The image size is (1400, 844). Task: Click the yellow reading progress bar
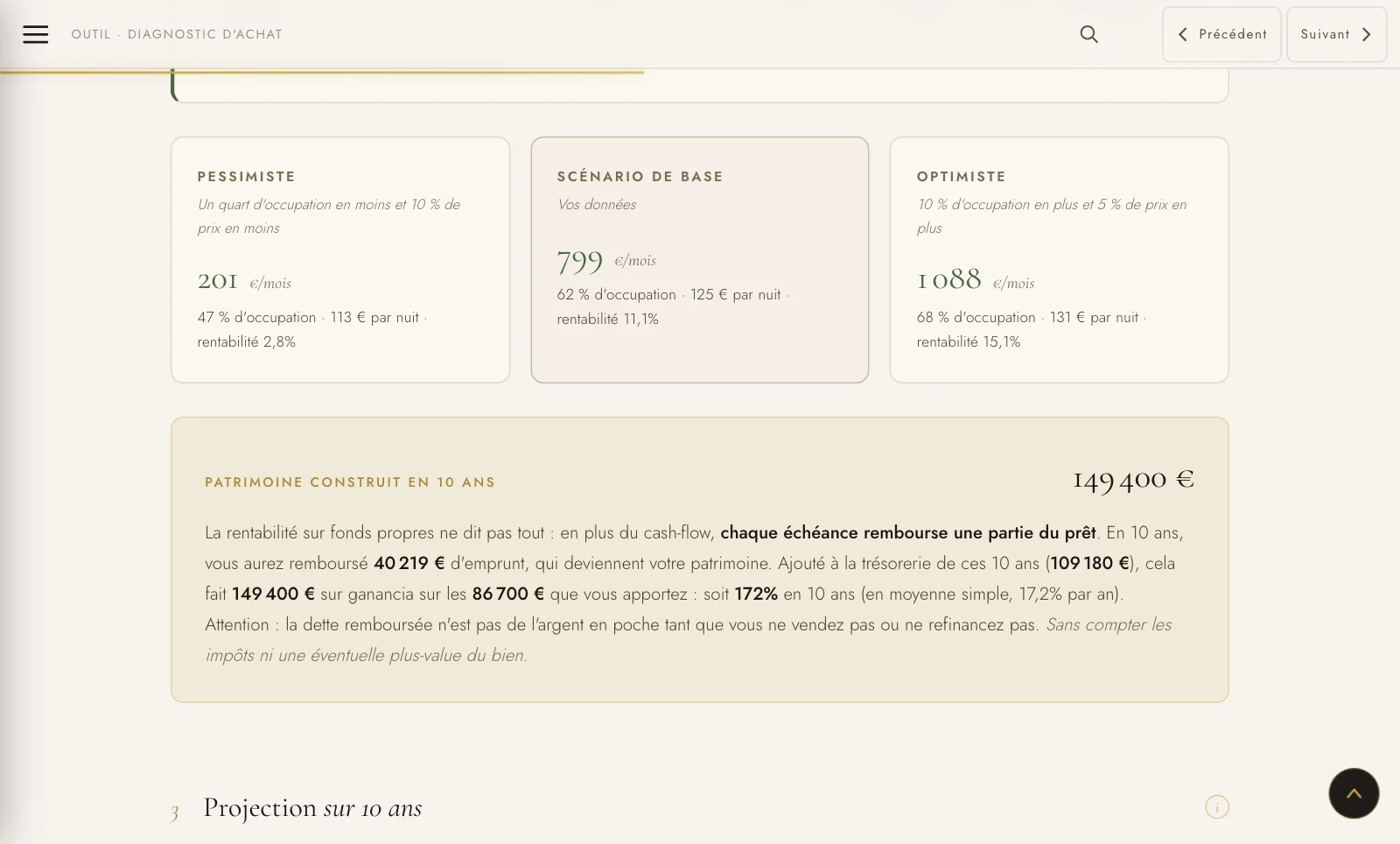[322, 72]
